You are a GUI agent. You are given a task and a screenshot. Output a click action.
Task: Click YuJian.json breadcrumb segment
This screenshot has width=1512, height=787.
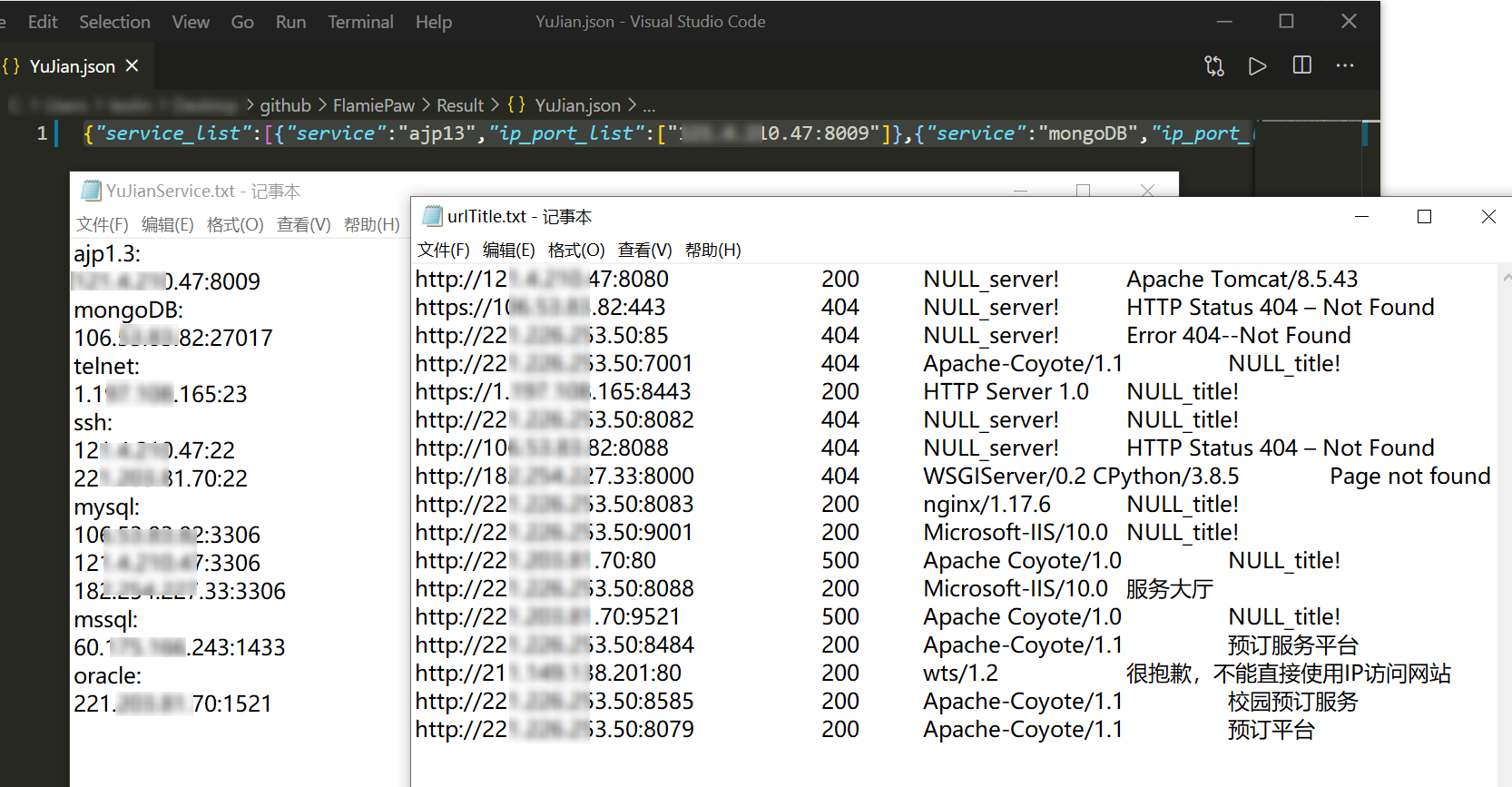click(577, 105)
